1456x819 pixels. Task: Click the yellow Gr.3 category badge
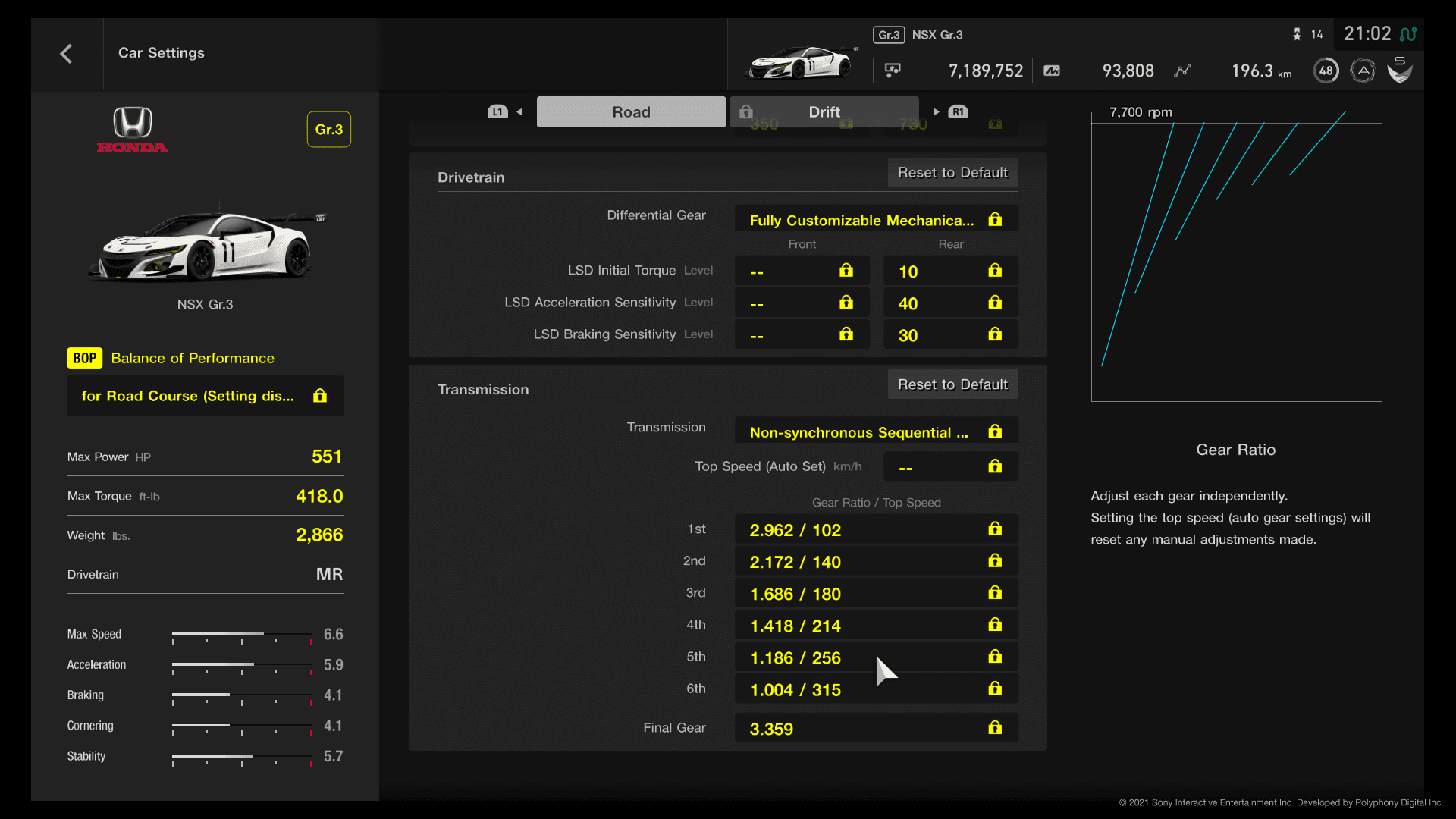coord(329,130)
